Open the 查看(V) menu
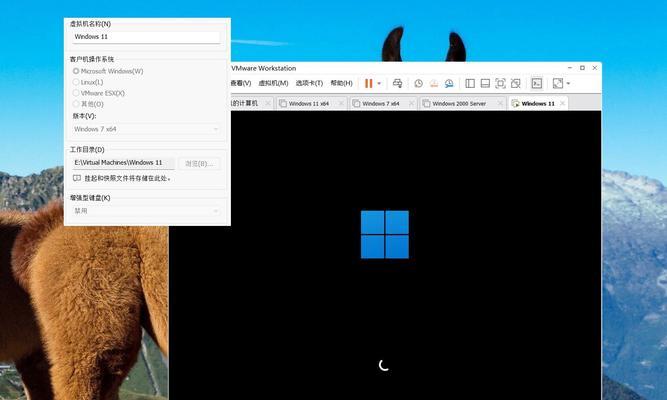 [x=241, y=83]
